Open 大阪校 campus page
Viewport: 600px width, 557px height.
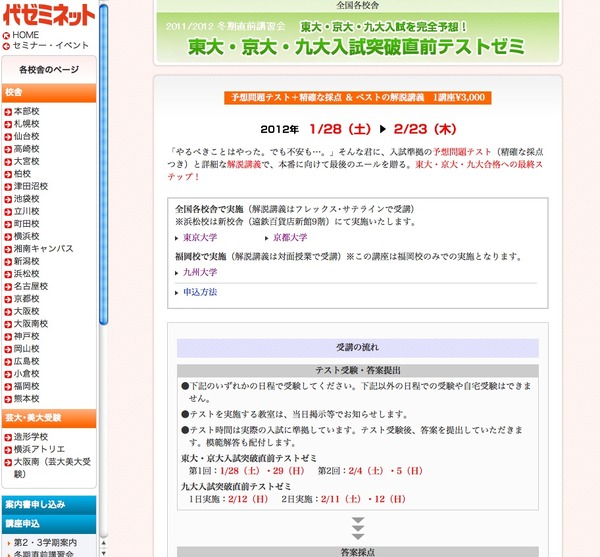tap(26, 311)
